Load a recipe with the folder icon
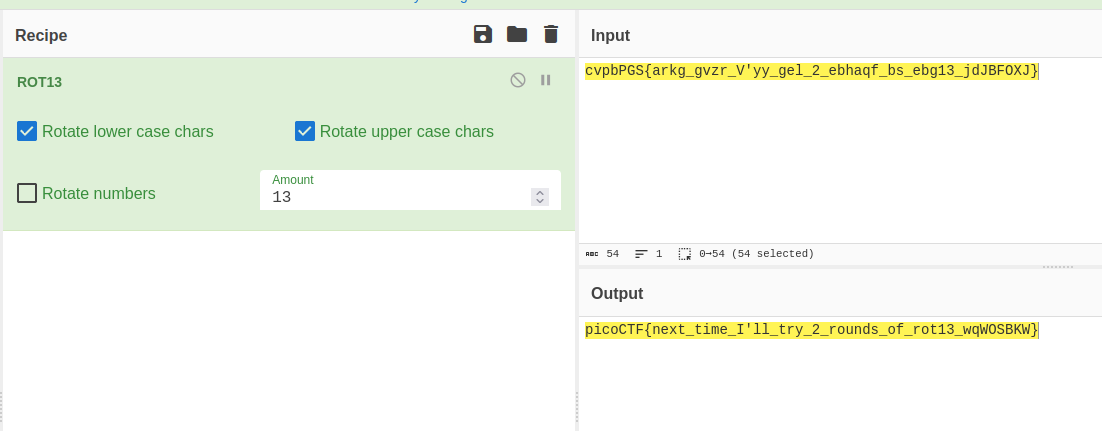 [x=517, y=34]
